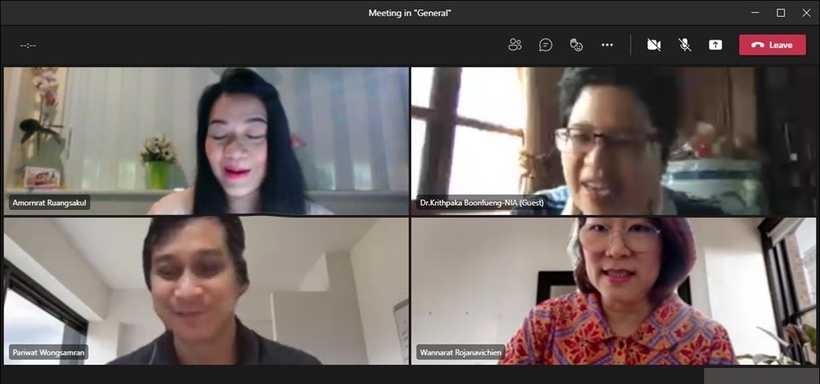Click the Amornrat Ruangsakul name label

[x=50, y=202]
